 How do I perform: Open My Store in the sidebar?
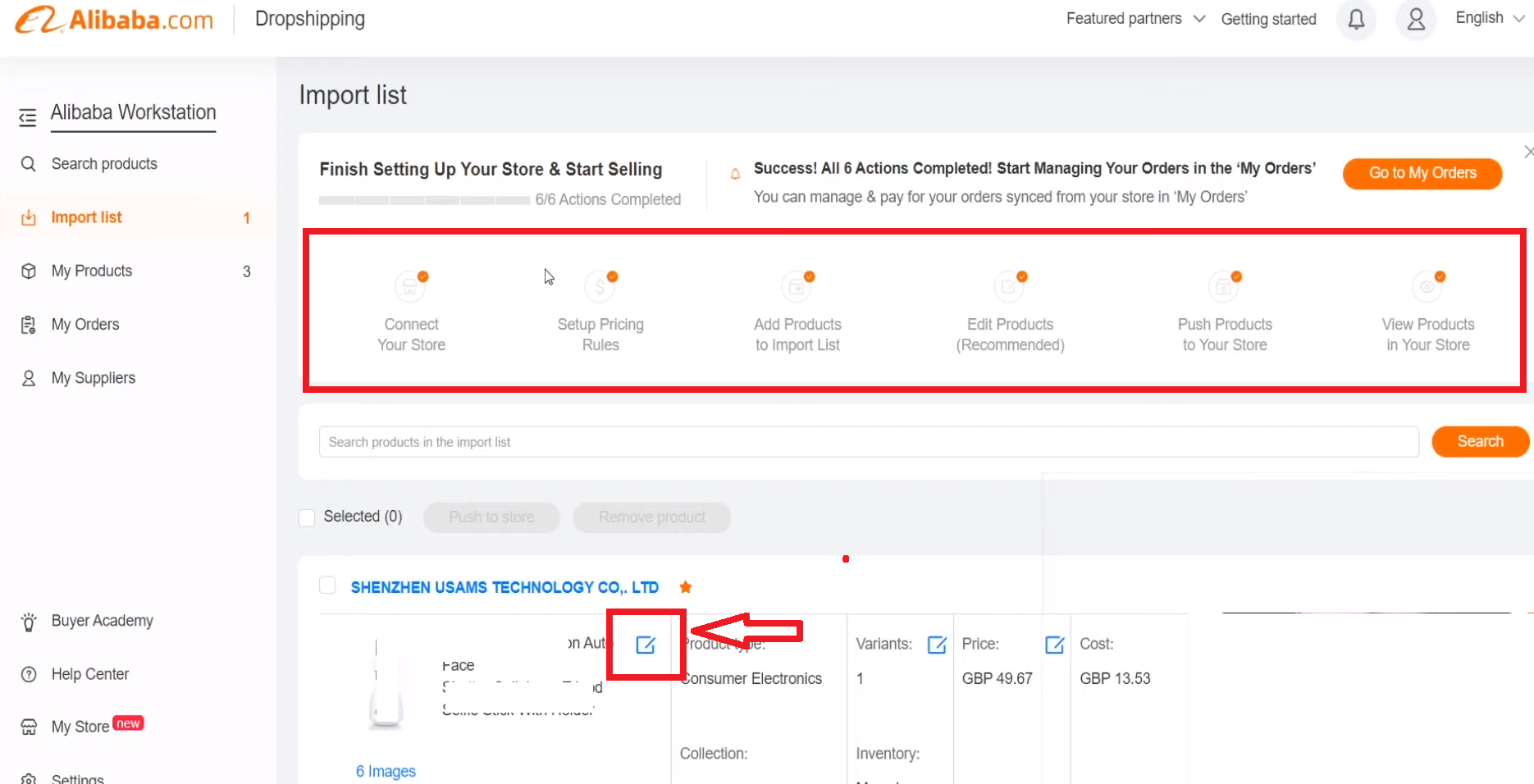click(80, 727)
